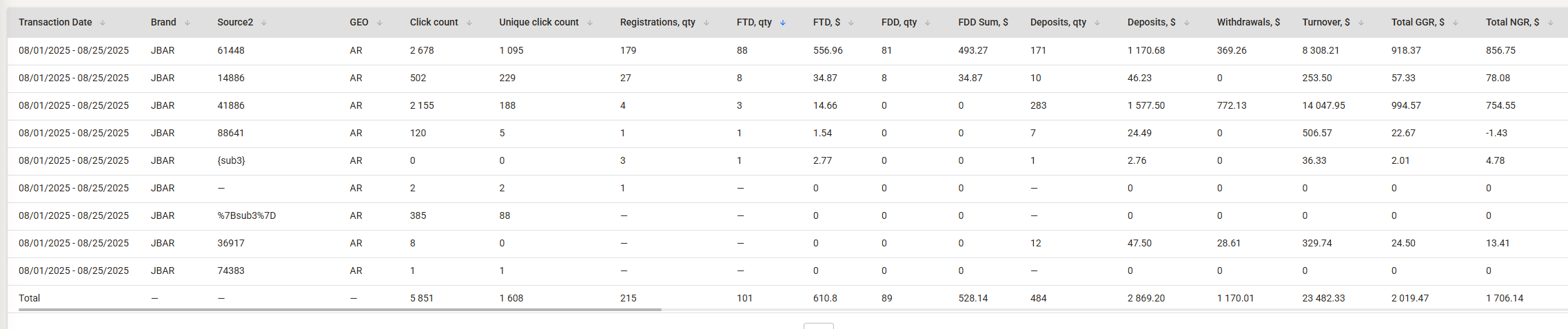1568x329 pixels.
Task: Click the FTD, $ sort arrow
Action: pos(851,23)
